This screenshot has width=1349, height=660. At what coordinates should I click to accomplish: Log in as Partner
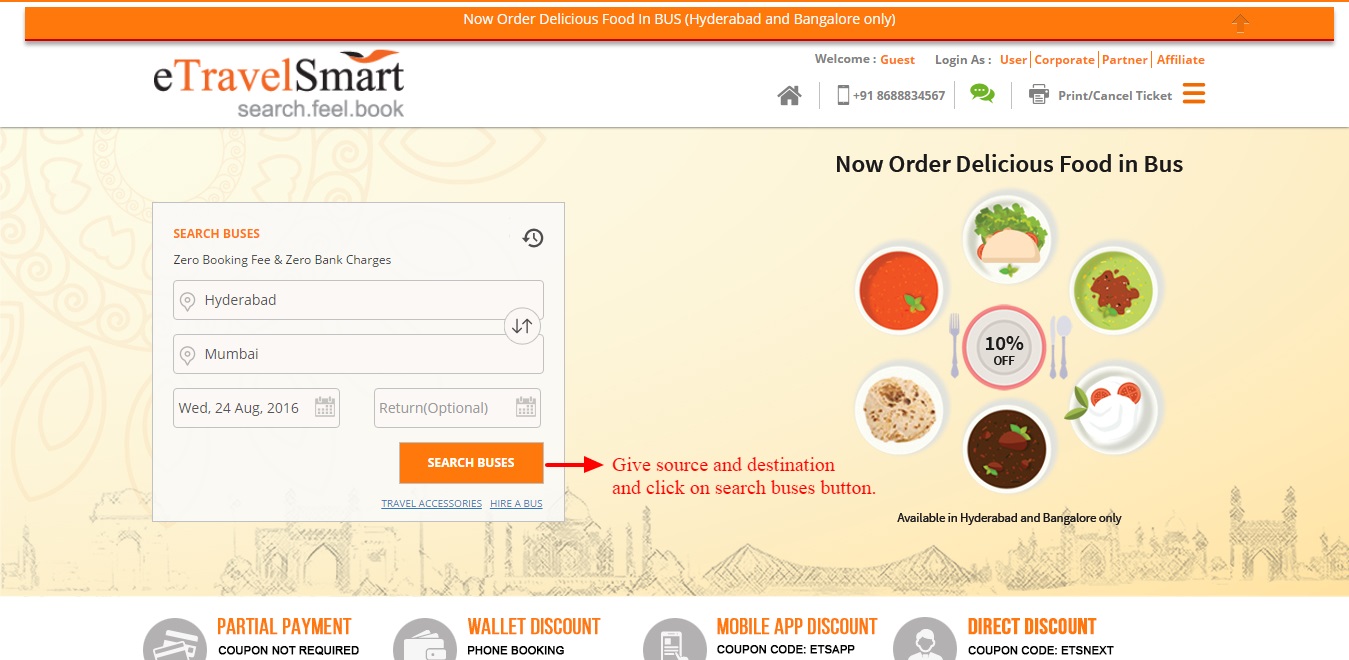[1125, 60]
